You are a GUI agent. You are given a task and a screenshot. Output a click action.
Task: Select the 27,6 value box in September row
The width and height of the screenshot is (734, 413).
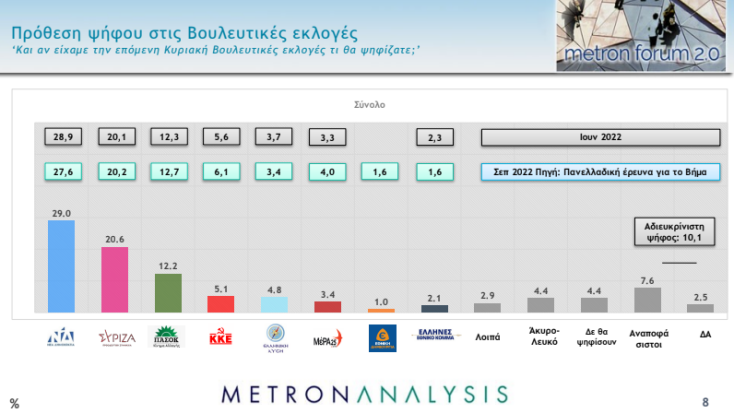pyautogui.click(x=61, y=171)
